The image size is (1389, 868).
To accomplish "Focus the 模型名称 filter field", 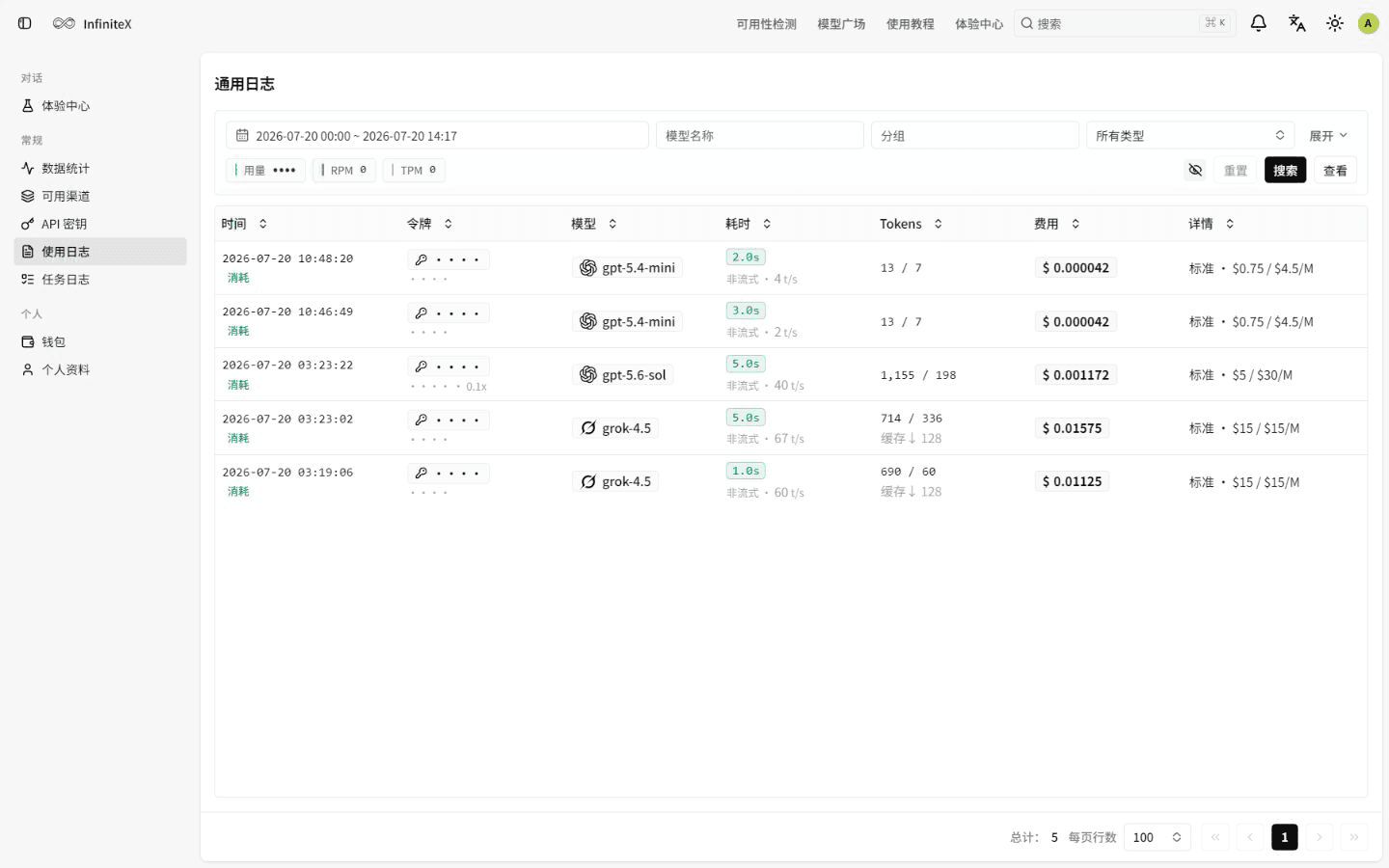I will [759, 136].
